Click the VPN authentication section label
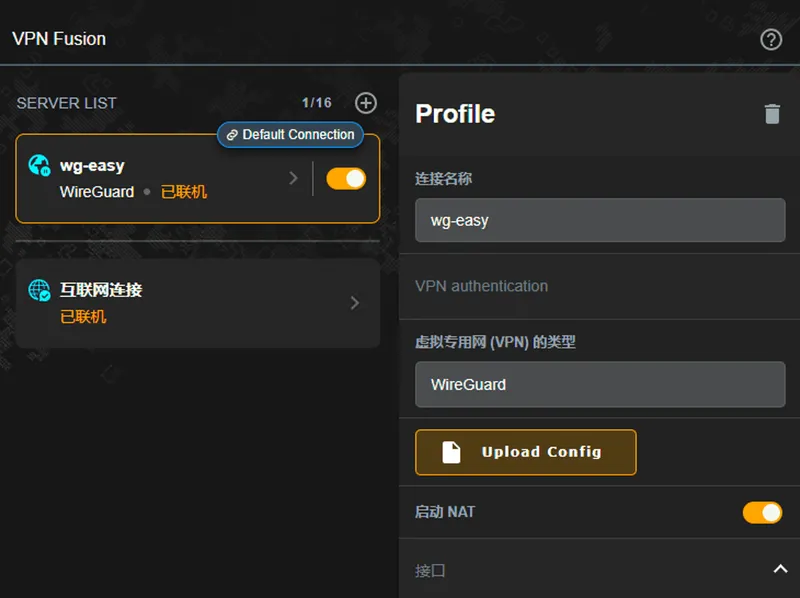800x598 pixels. [481, 286]
